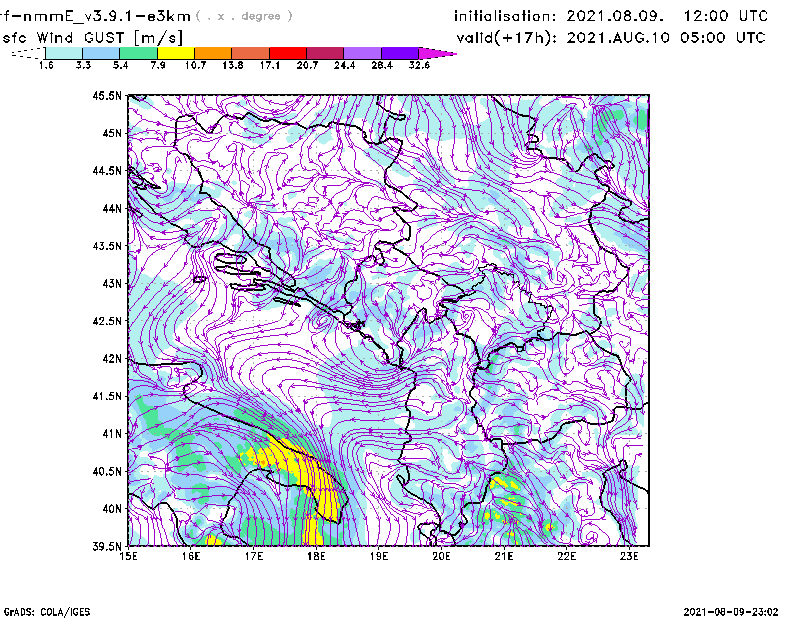Click the '20.7' legend value

pyautogui.click(x=307, y=65)
